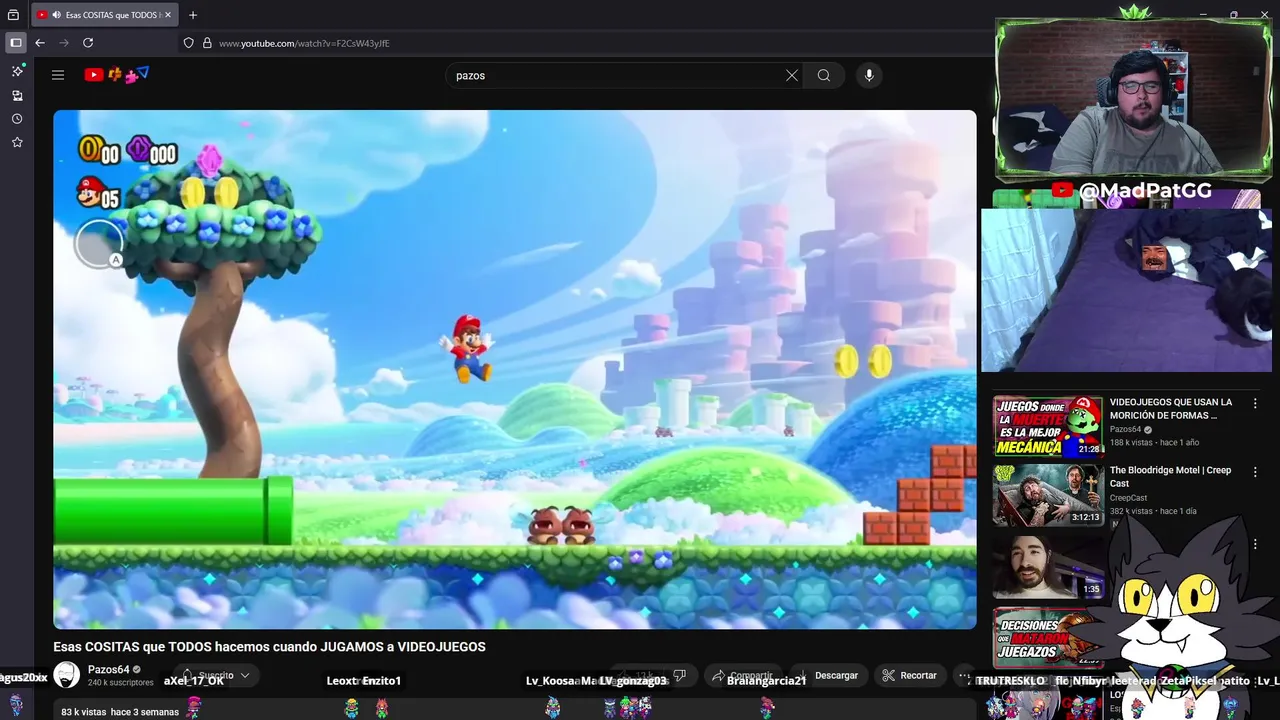
Task: Open the history panel in the sidebar
Action: [x=17, y=119]
